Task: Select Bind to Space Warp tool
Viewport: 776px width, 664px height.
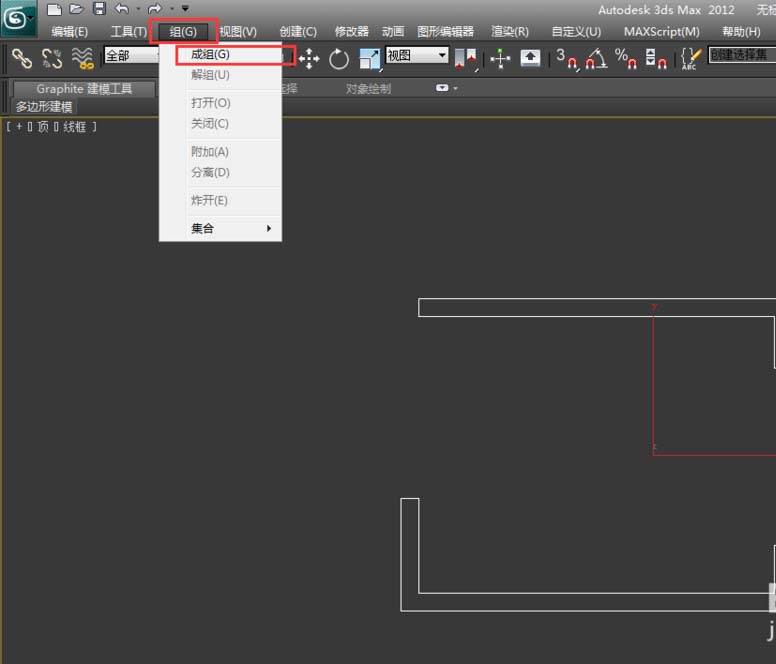Action: click(83, 58)
